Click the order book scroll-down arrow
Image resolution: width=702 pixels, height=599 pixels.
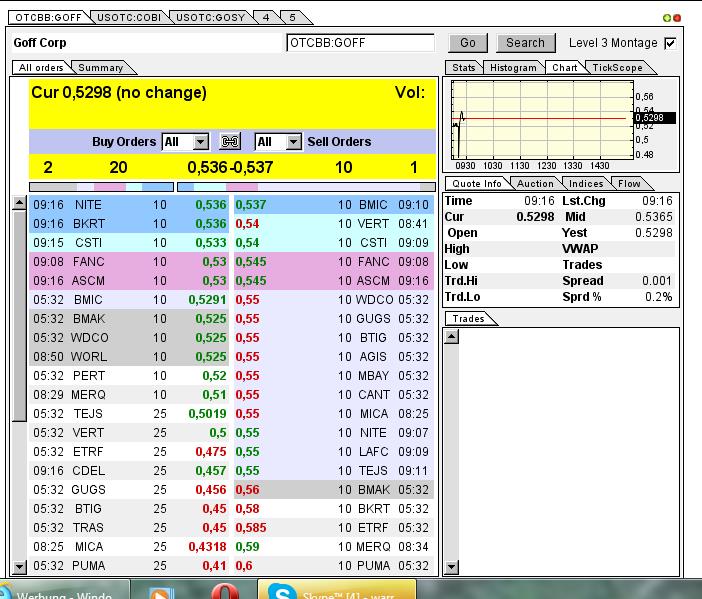19,567
